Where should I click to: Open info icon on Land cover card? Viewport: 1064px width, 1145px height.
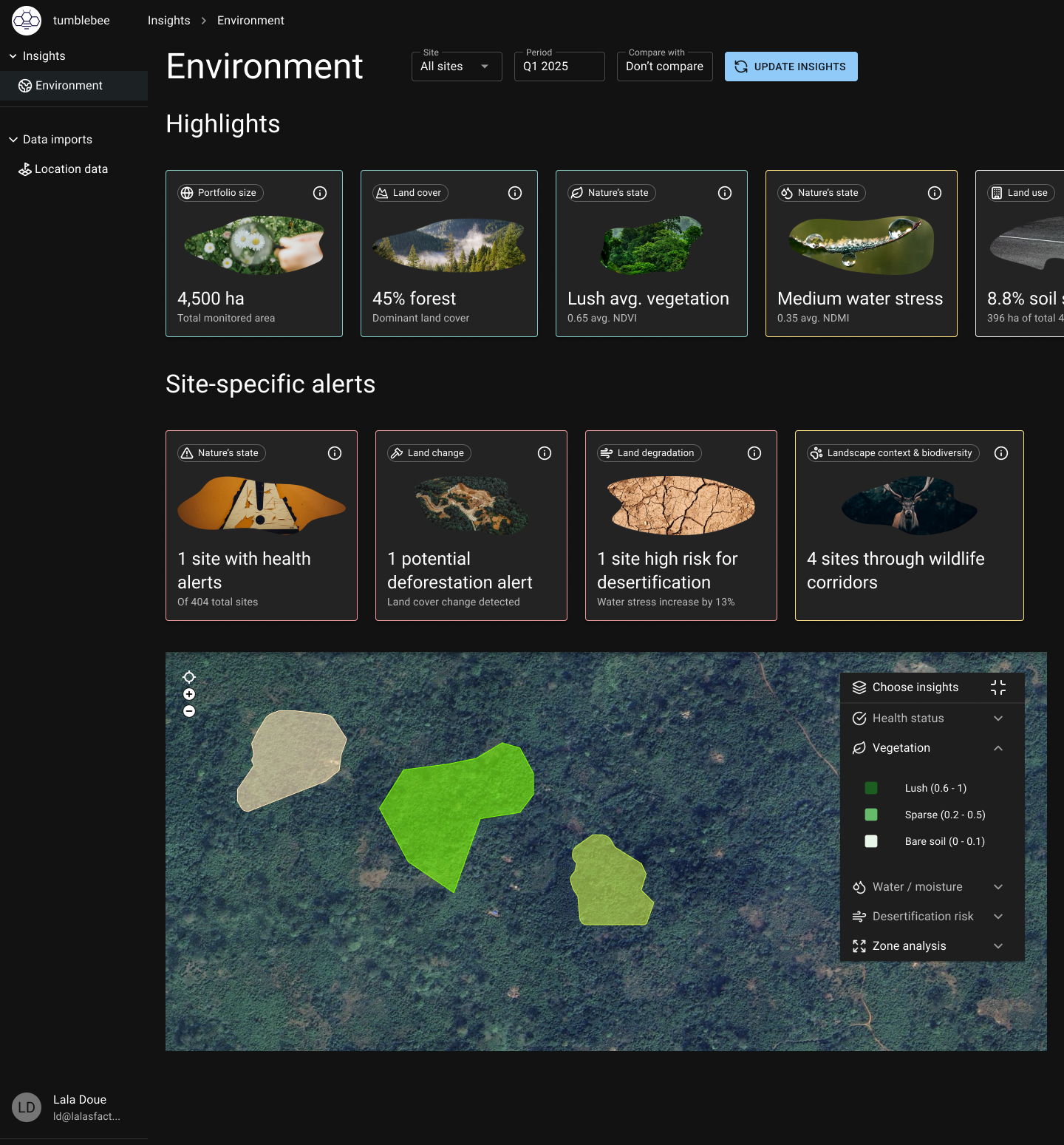pos(515,193)
